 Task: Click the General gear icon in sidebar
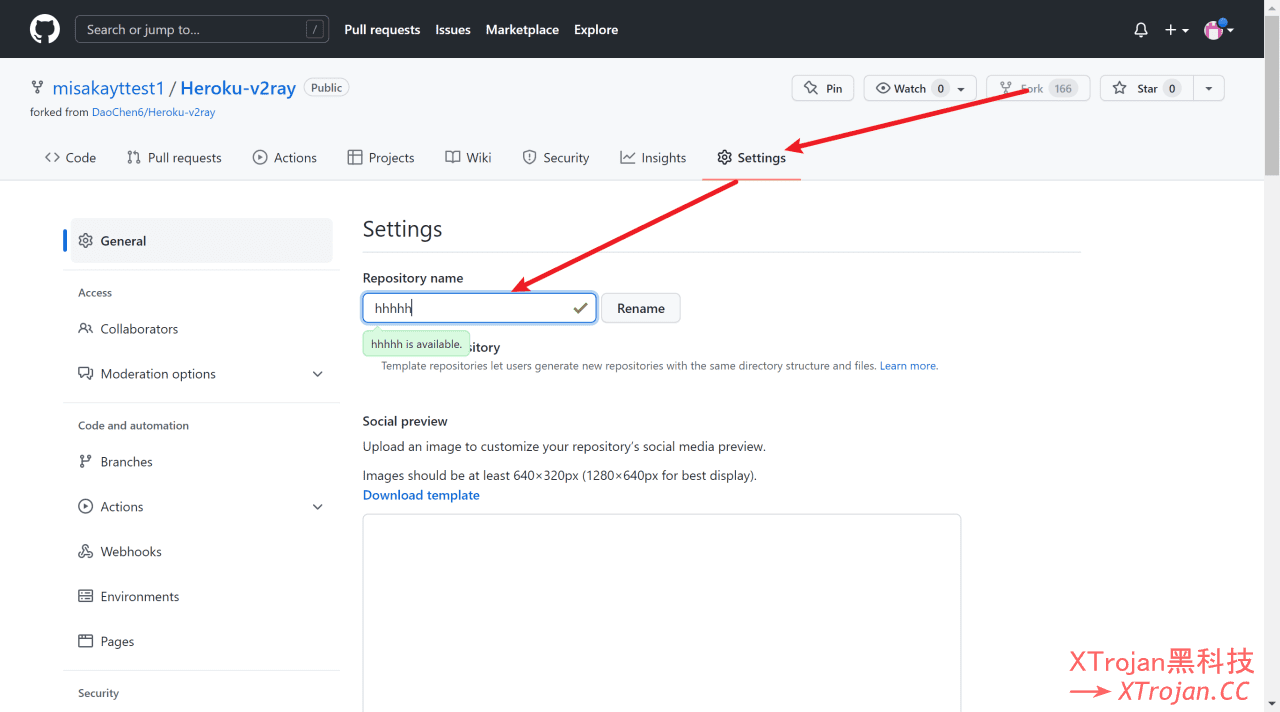tap(86, 241)
